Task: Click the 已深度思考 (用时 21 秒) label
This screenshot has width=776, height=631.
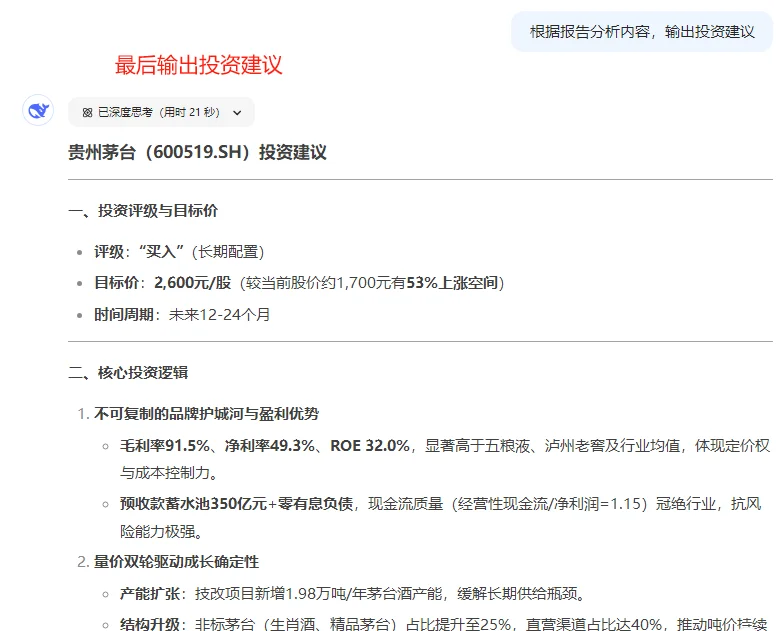Action: (x=158, y=112)
